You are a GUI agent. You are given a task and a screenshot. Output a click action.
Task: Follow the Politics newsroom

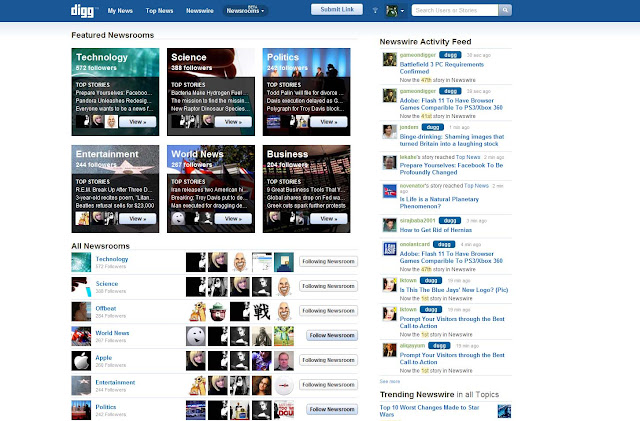pyautogui.click(x=332, y=409)
